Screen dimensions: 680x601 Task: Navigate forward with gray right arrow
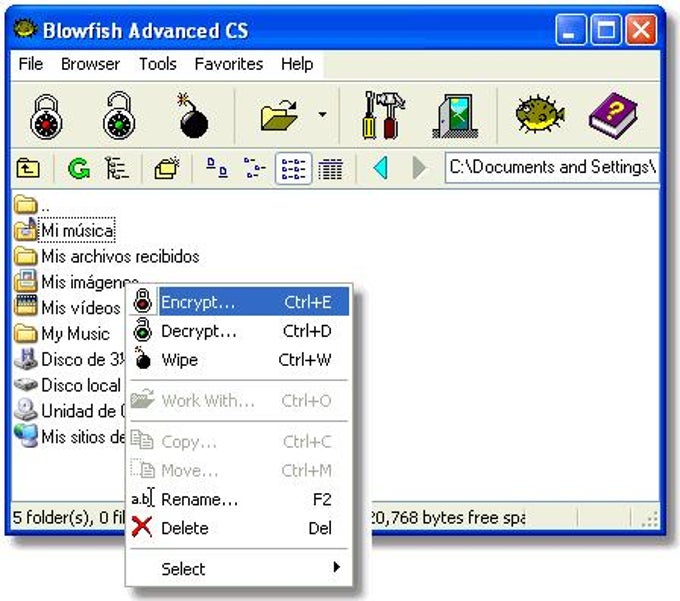(x=418, y=168)
